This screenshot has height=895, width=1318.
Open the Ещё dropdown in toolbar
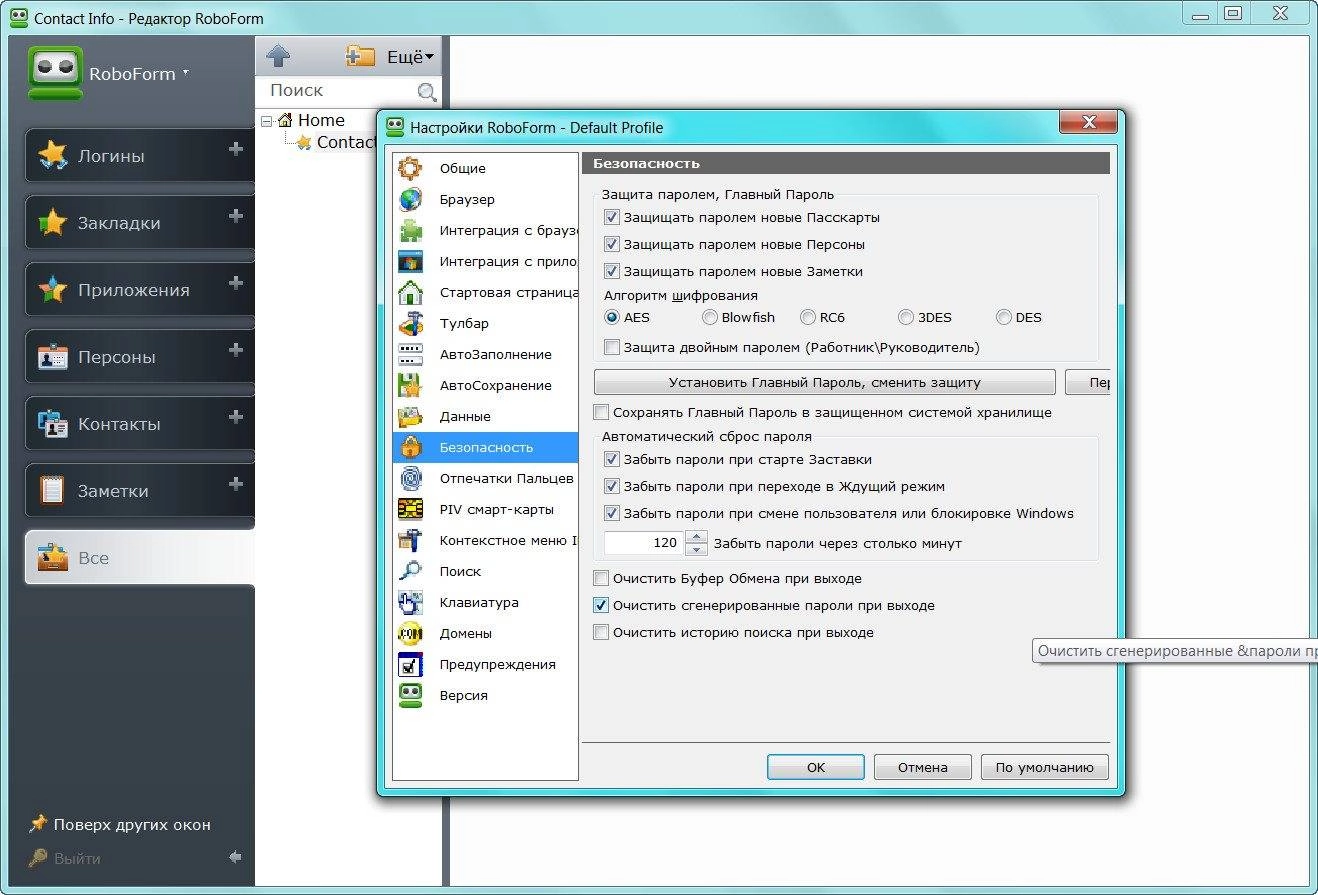pos(410,57)
